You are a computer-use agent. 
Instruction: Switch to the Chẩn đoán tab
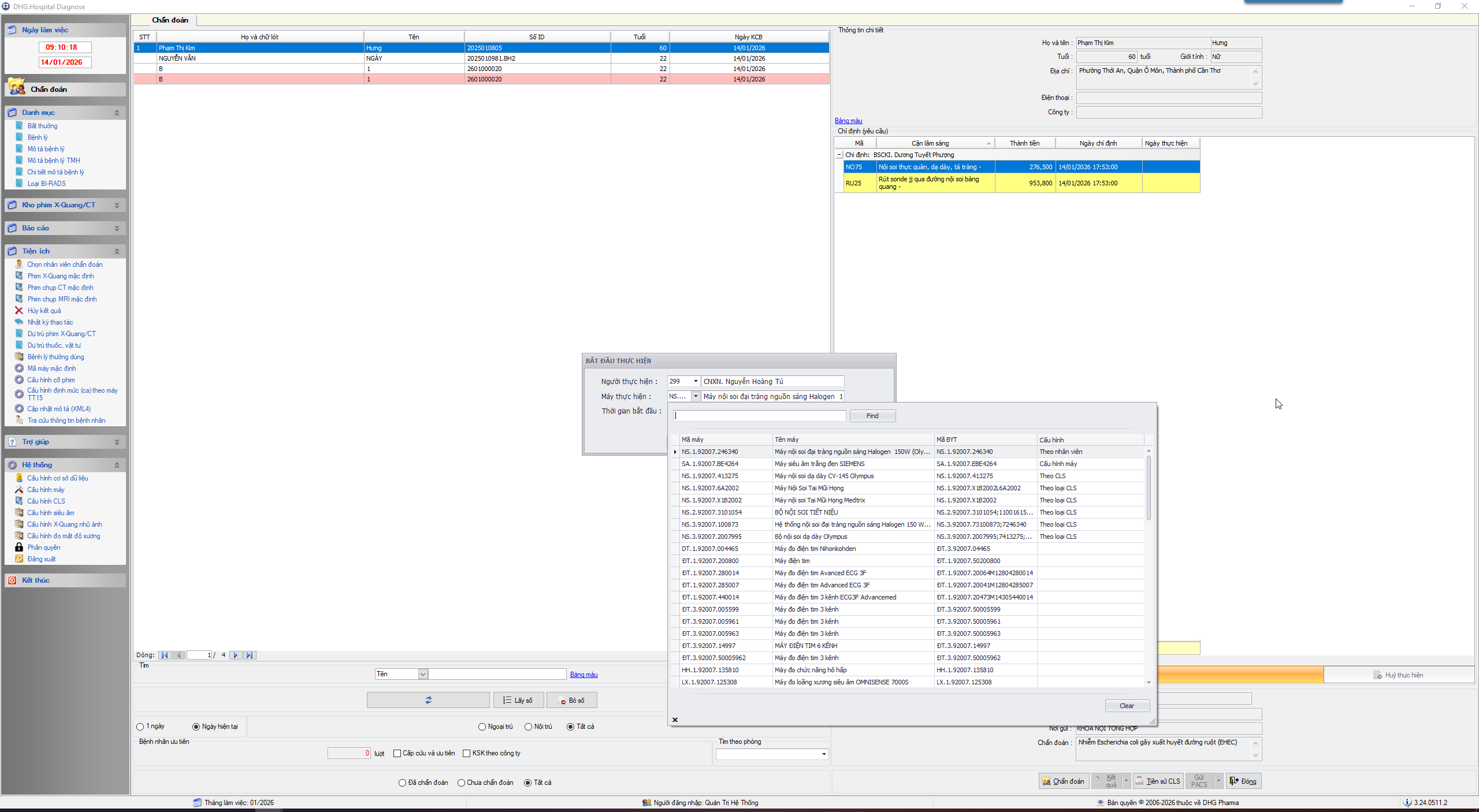tap(170, 20)
